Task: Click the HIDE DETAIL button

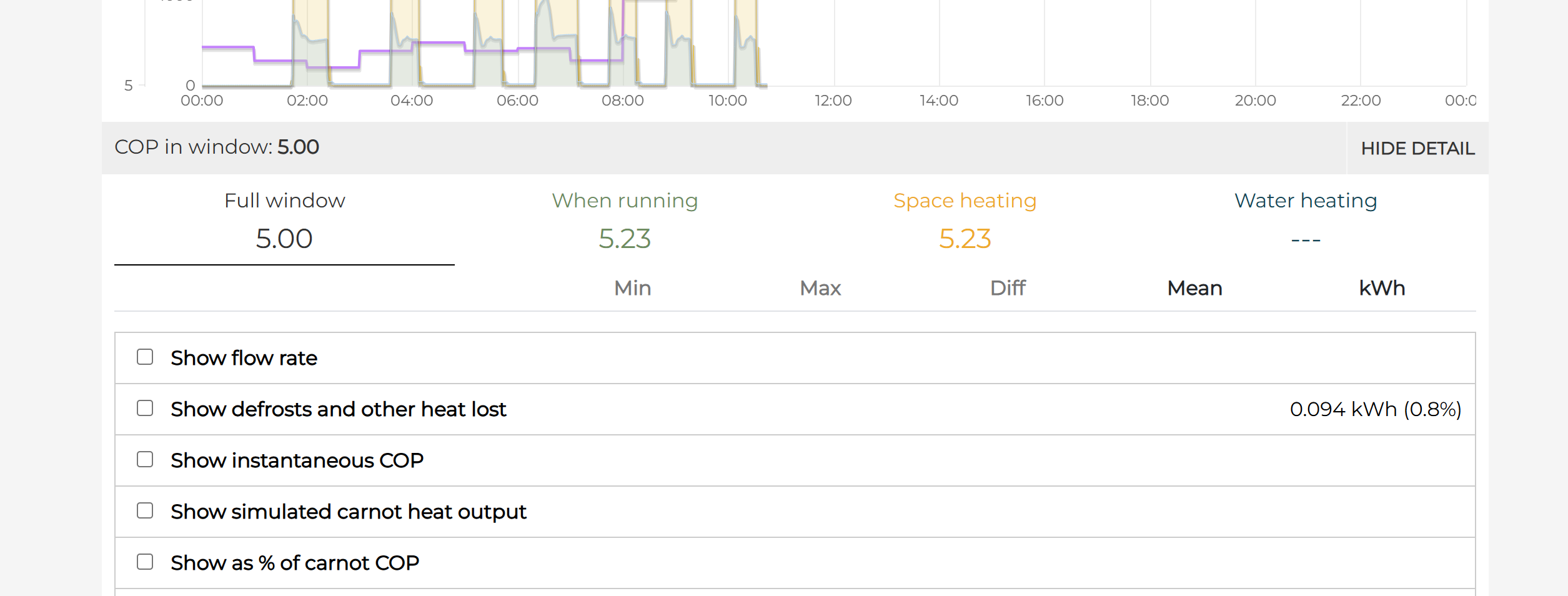Action: (1417, 149)
